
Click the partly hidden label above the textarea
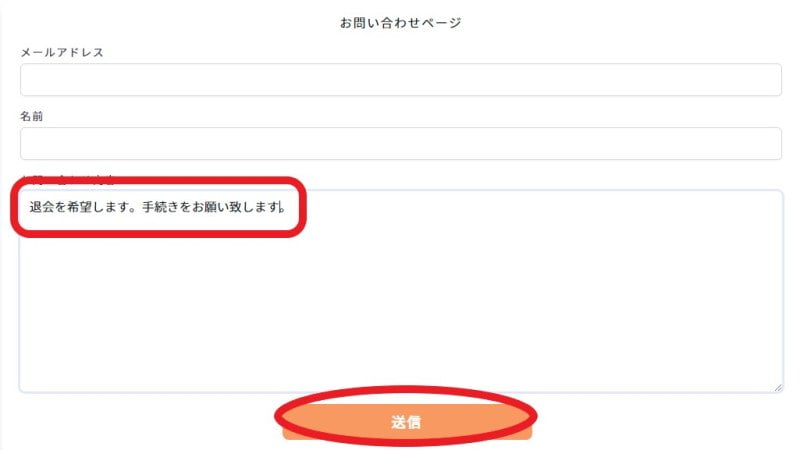point(67,179)
